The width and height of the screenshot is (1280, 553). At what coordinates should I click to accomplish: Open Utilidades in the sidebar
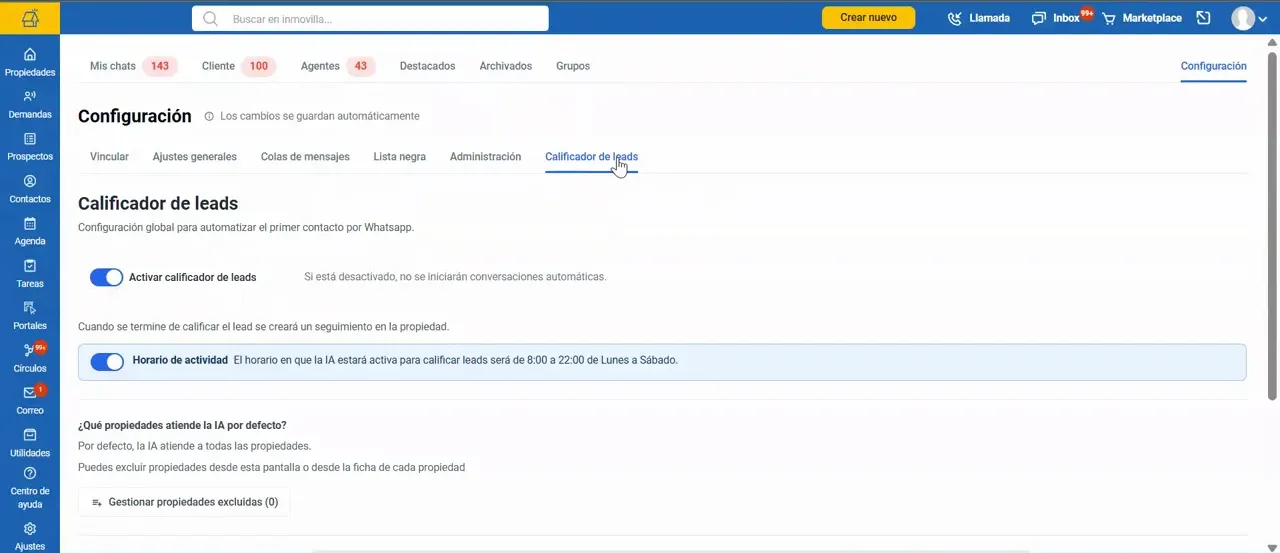point(30,442)
